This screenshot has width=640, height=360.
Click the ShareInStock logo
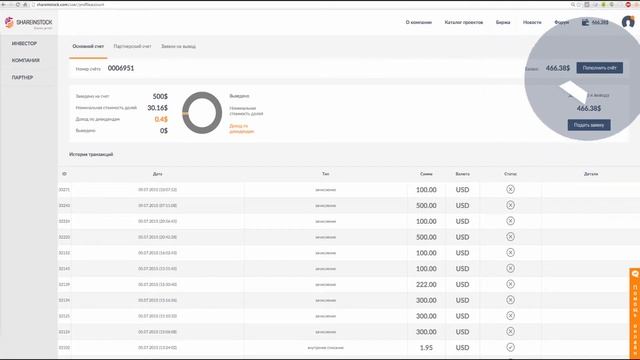pos(28,23)
